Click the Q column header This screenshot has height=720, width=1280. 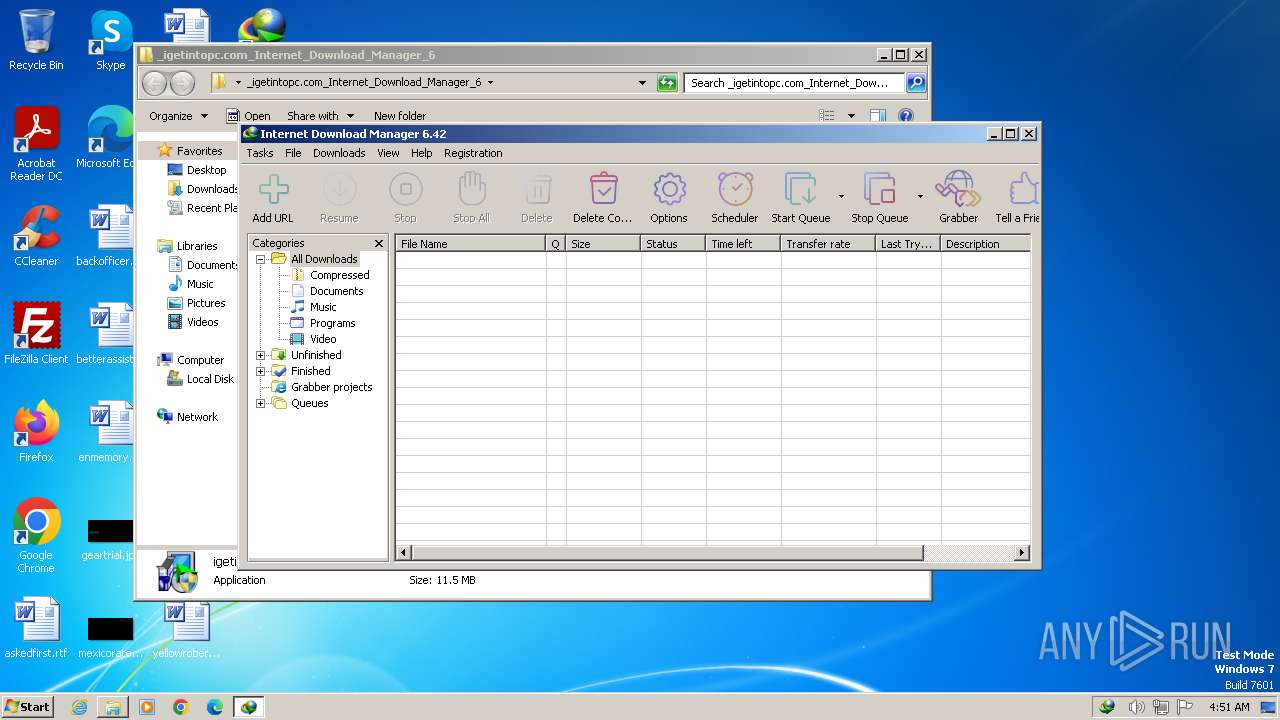click(x=556, y=244)
